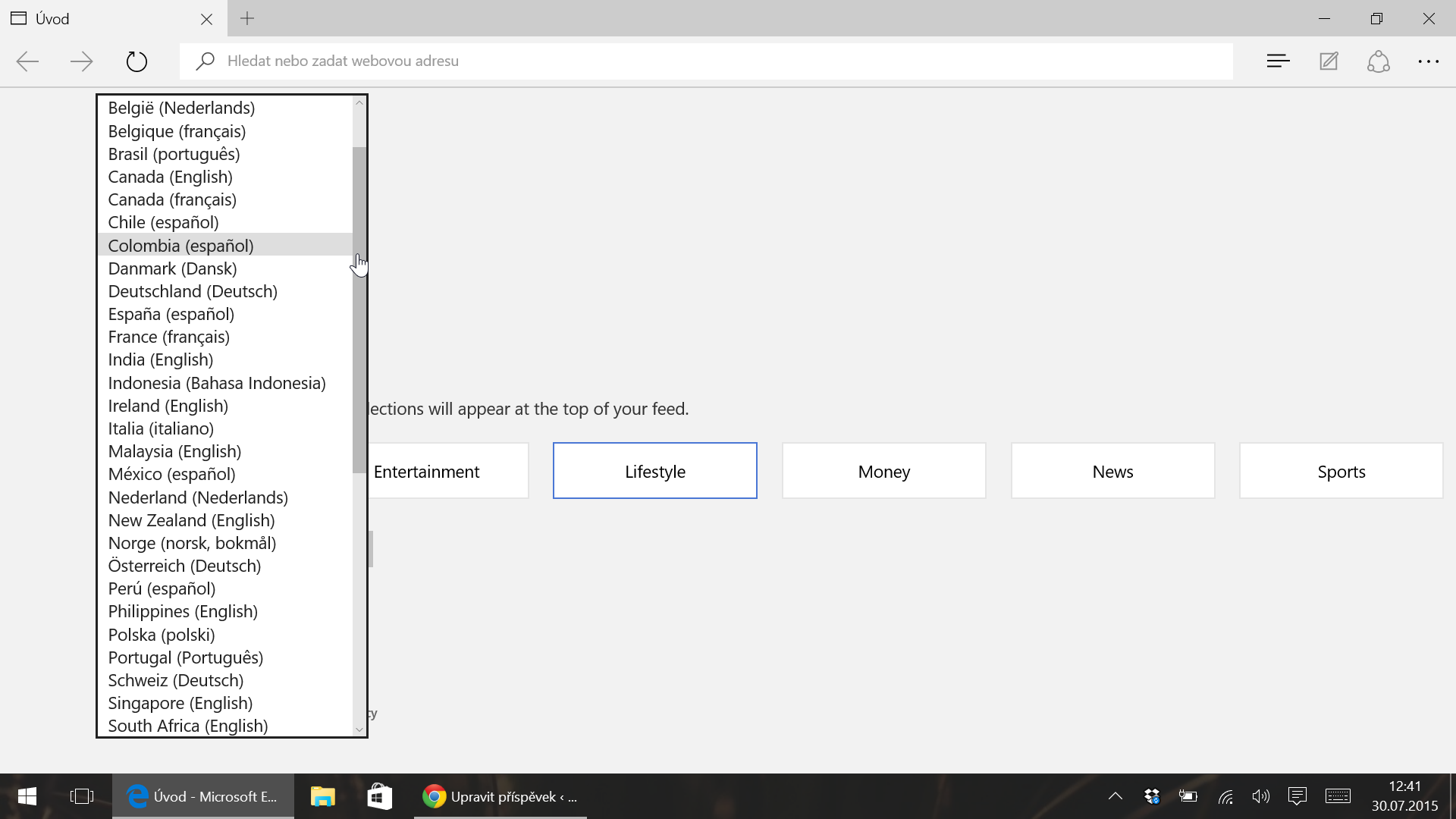Viewport: 1456px width, 819px height.
Task: Toggle the Lifestyle topic tile
Action: (x=654, y=471)
